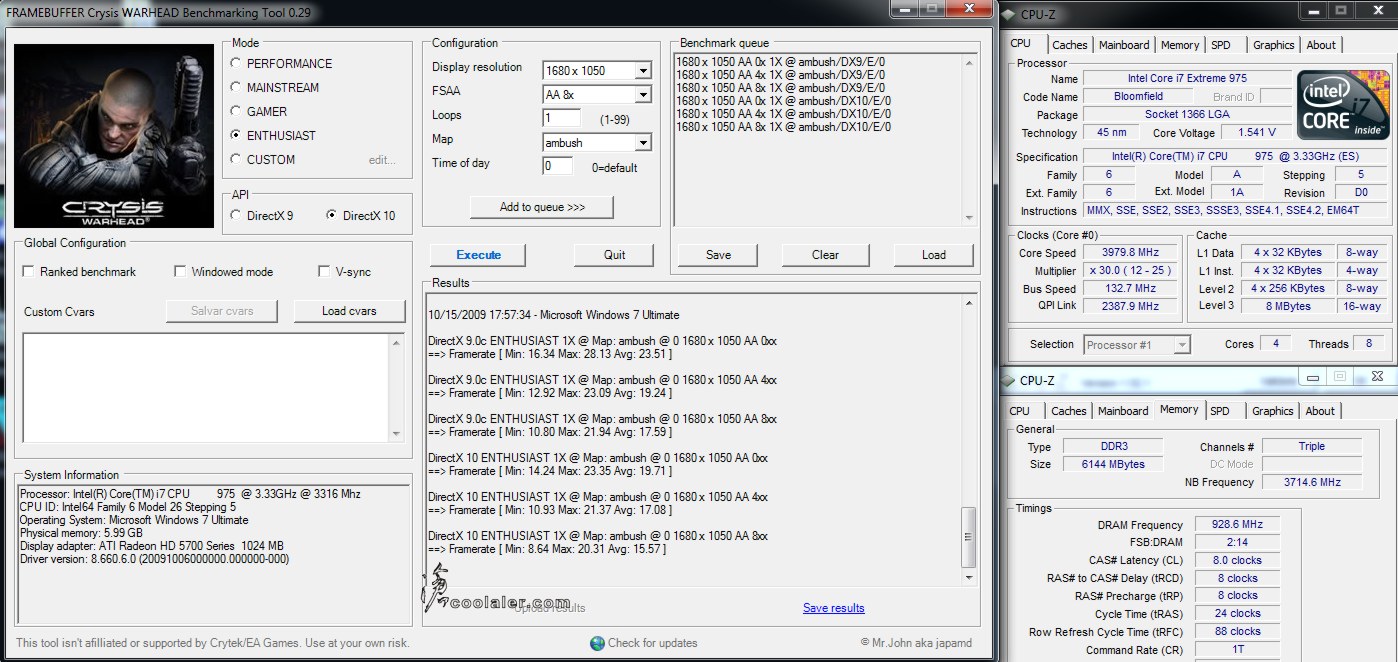Screen dimensions: 1398x662
Task: Click result line Avg: 23.51
Action: pos(549,354)
